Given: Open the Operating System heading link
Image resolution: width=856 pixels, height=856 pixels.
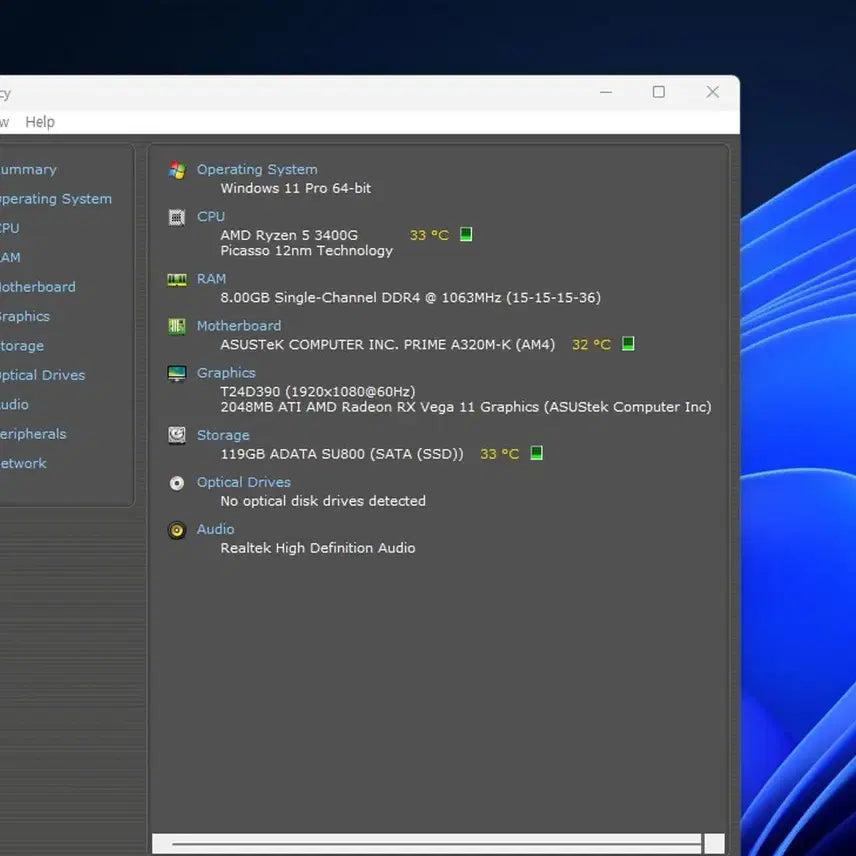Looking at the screenshot, I should point(257,170).
